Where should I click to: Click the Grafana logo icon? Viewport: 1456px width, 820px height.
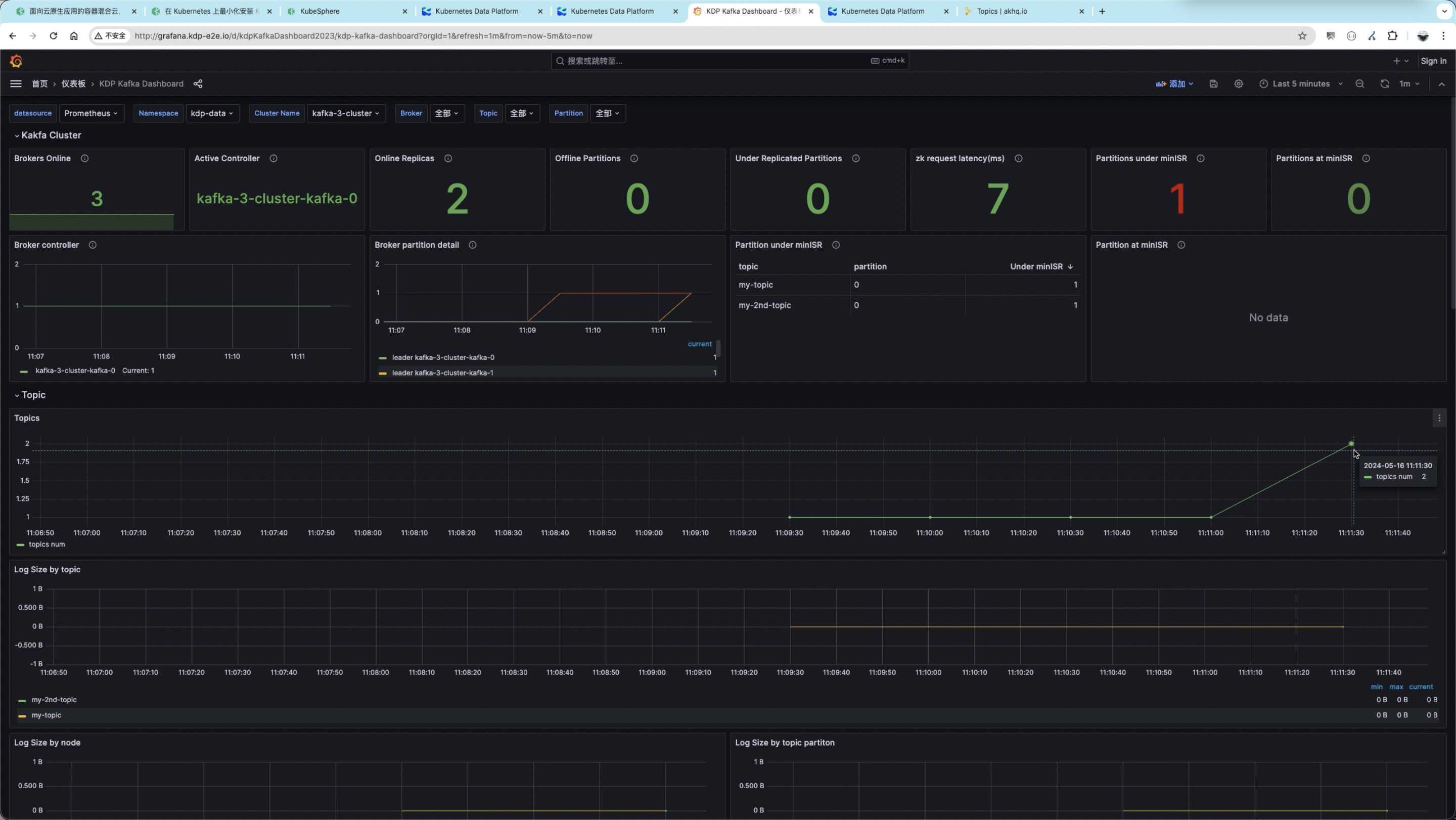16,61
